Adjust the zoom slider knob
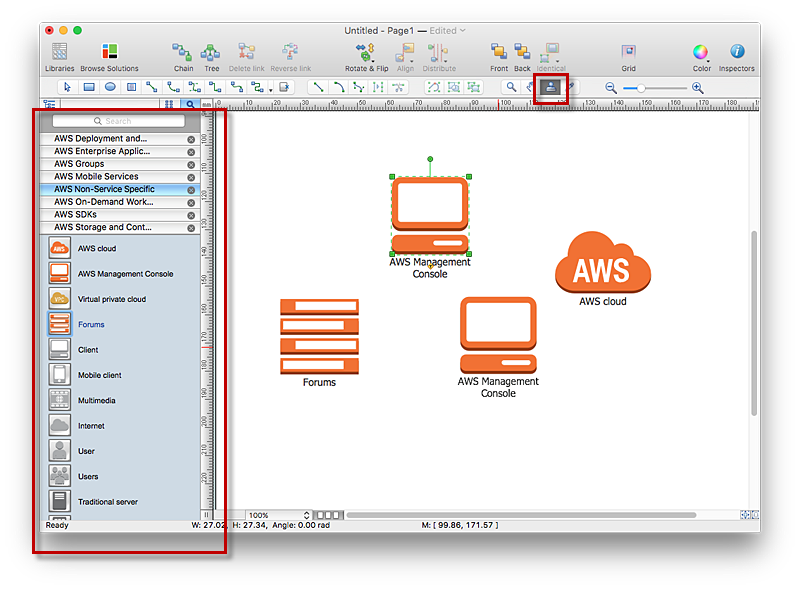Viewport: 800px width, 589px height. point(641,88)
